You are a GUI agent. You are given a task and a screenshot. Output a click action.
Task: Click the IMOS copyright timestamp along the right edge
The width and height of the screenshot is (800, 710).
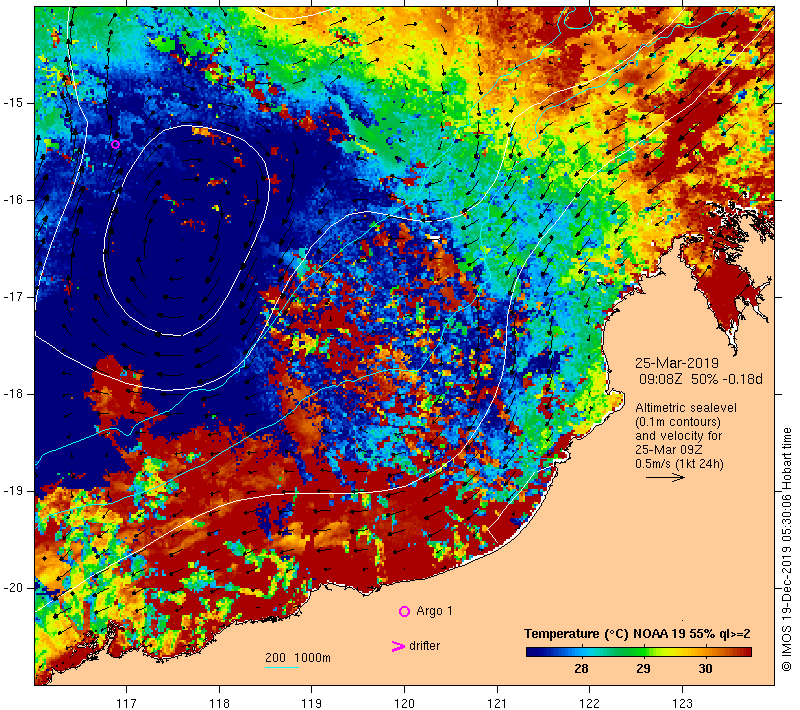(786, 550)
